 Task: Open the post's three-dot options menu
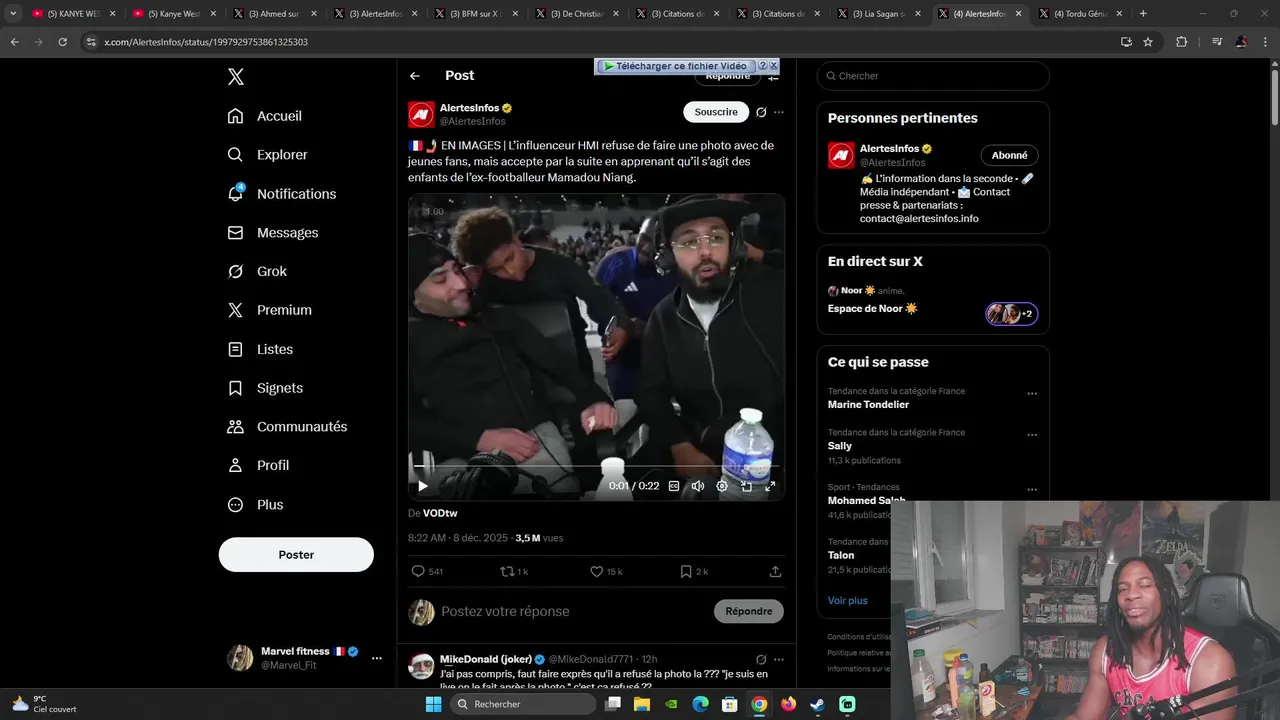[x=779, y=112]
